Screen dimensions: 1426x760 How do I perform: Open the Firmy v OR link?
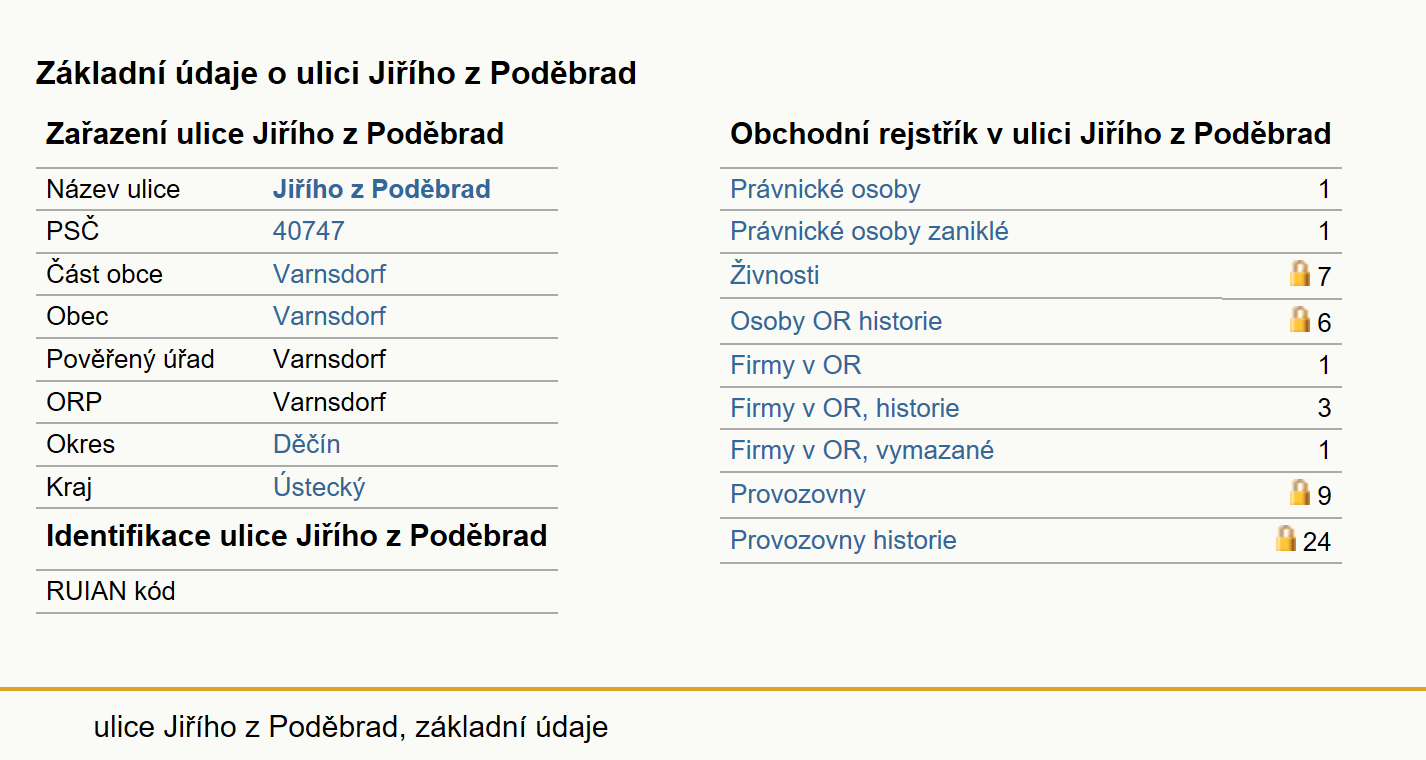pos(795,366)
